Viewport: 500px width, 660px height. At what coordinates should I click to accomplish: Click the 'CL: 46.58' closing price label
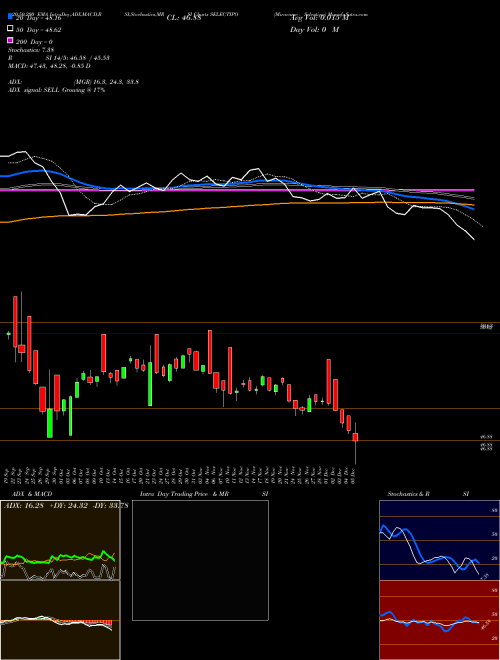click(x=184, y=18)
